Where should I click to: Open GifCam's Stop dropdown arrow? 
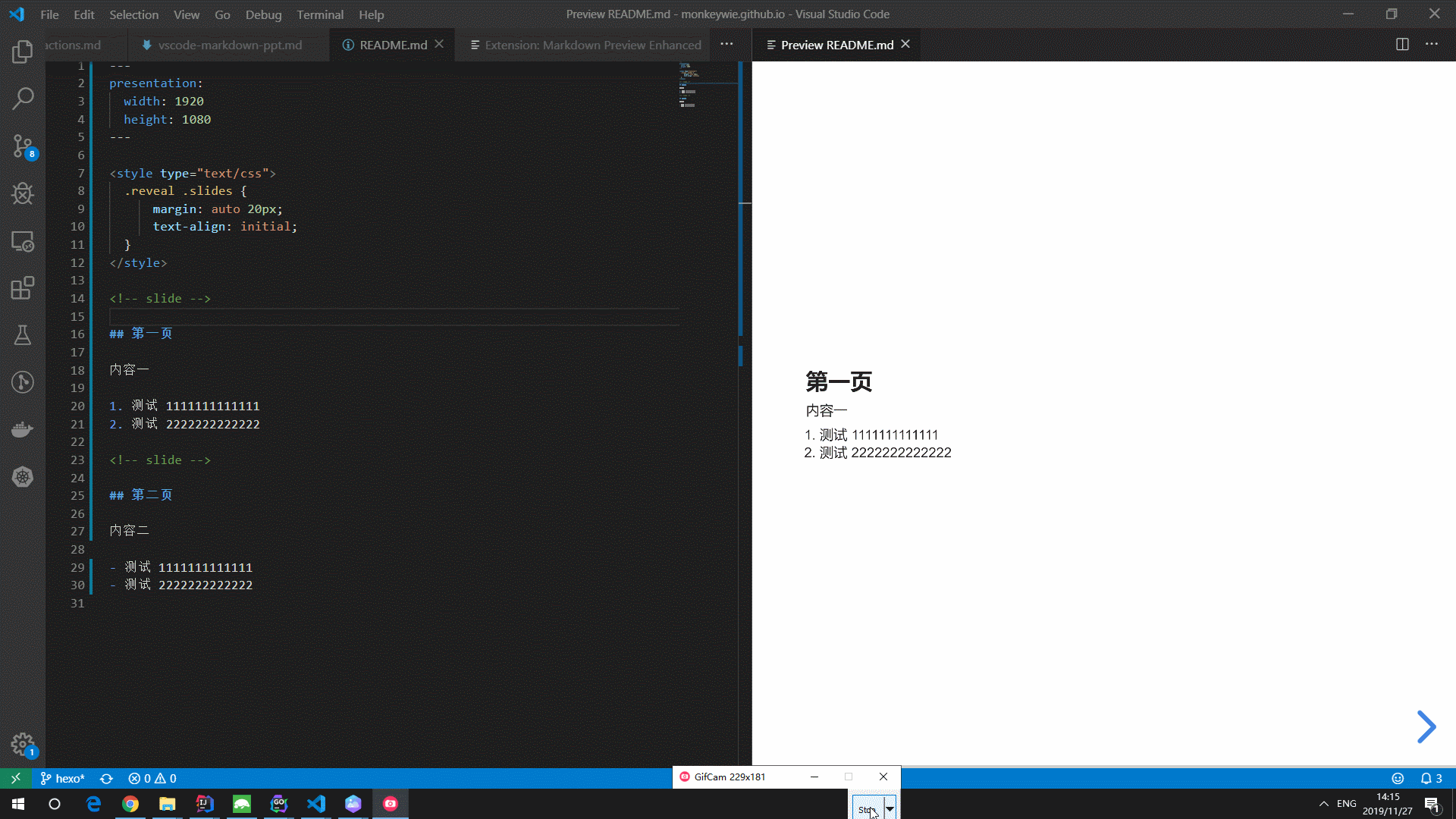pos(890,808)
